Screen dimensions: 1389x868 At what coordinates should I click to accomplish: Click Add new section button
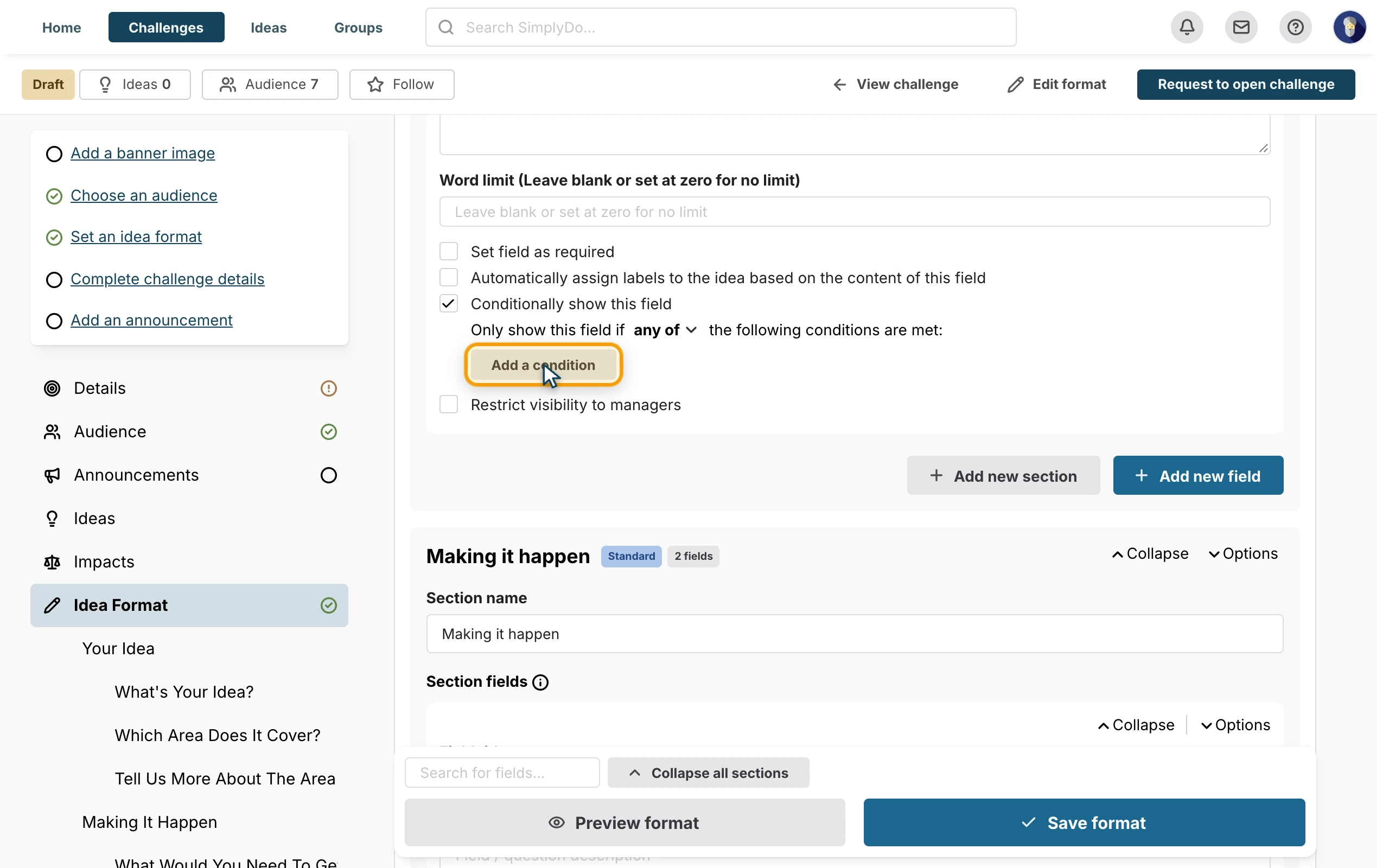(1003, 475)
